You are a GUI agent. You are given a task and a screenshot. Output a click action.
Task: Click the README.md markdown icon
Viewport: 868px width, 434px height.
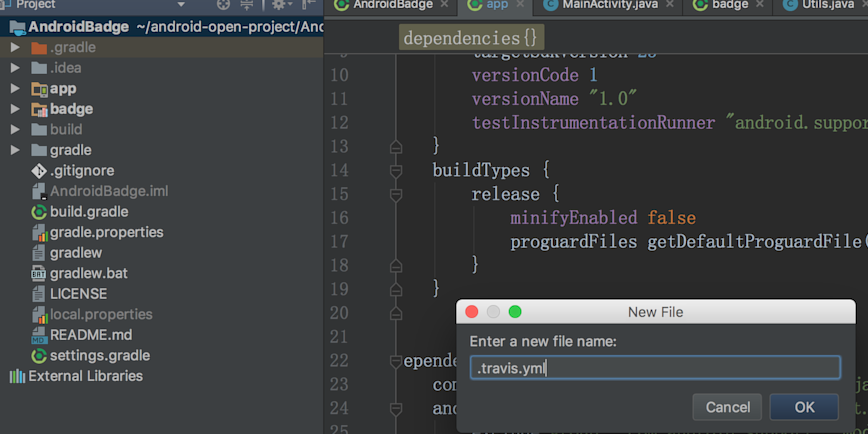pos(38,335)
